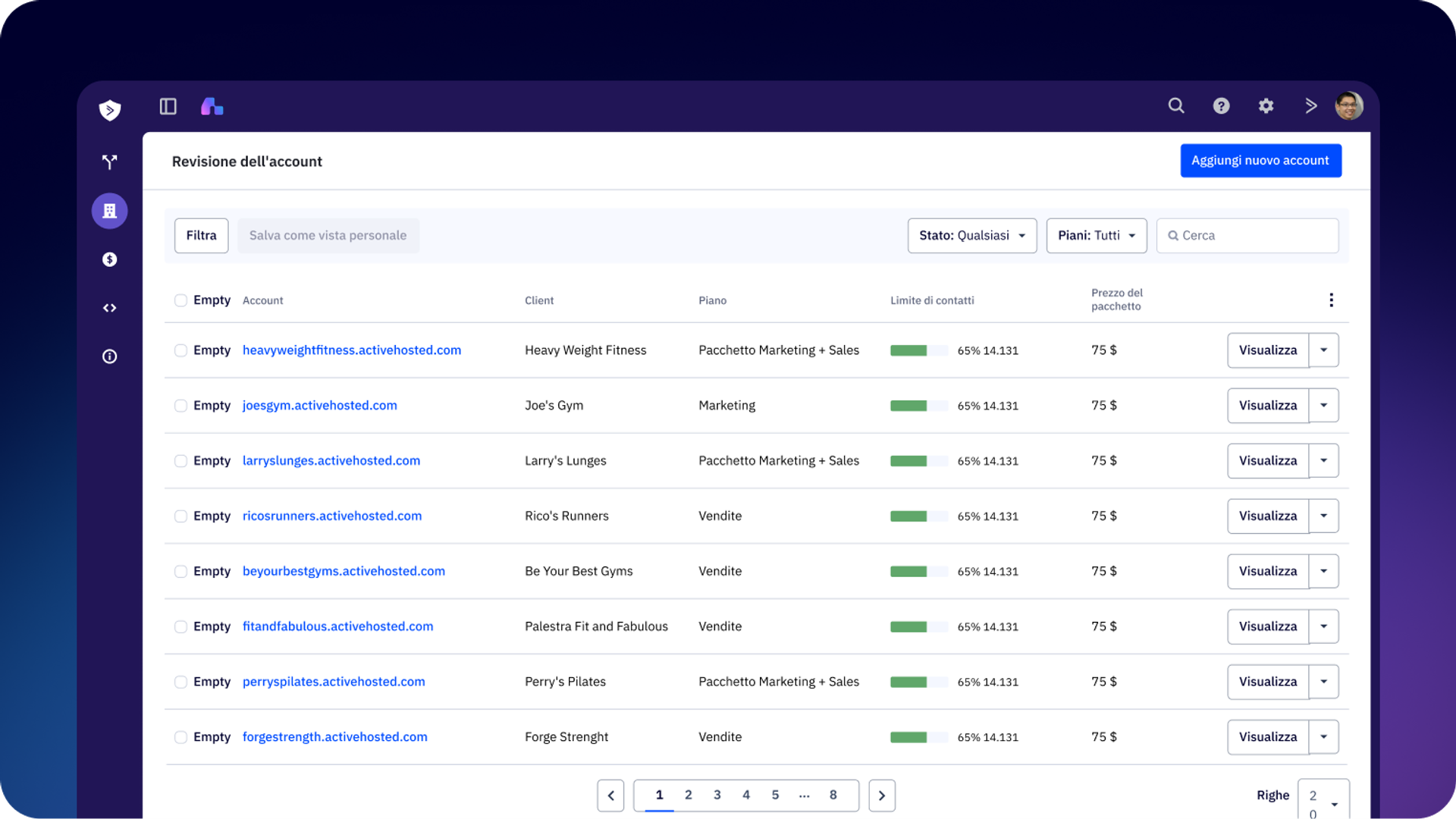Click the three-dot column options icon

[1331, 300]
